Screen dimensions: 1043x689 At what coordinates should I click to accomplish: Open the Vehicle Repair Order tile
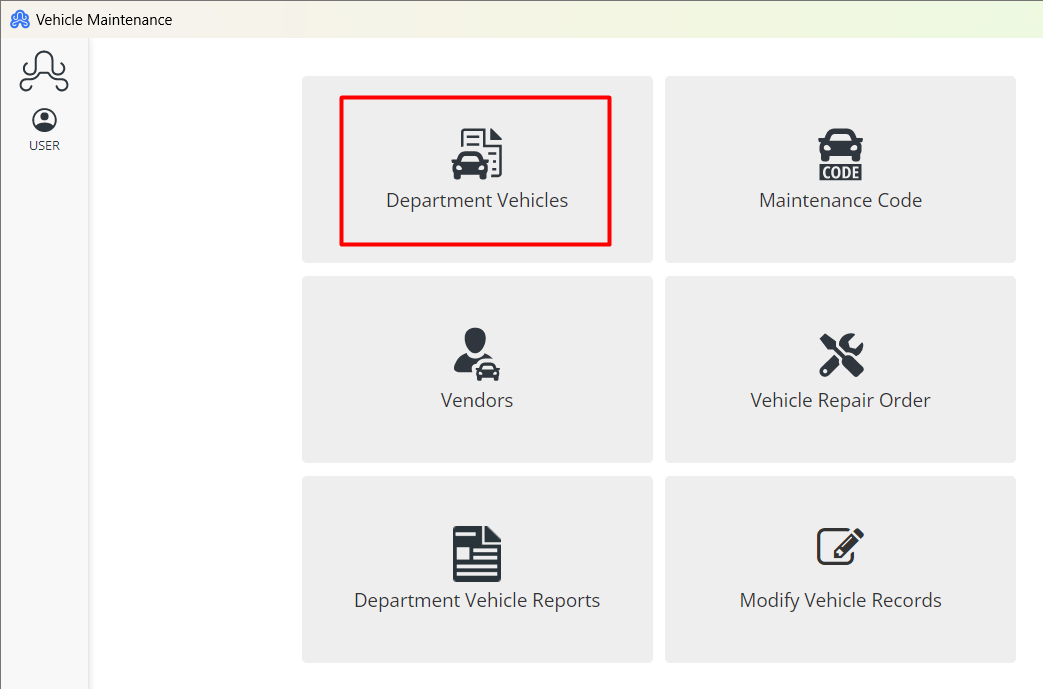(x=840, y=369)
